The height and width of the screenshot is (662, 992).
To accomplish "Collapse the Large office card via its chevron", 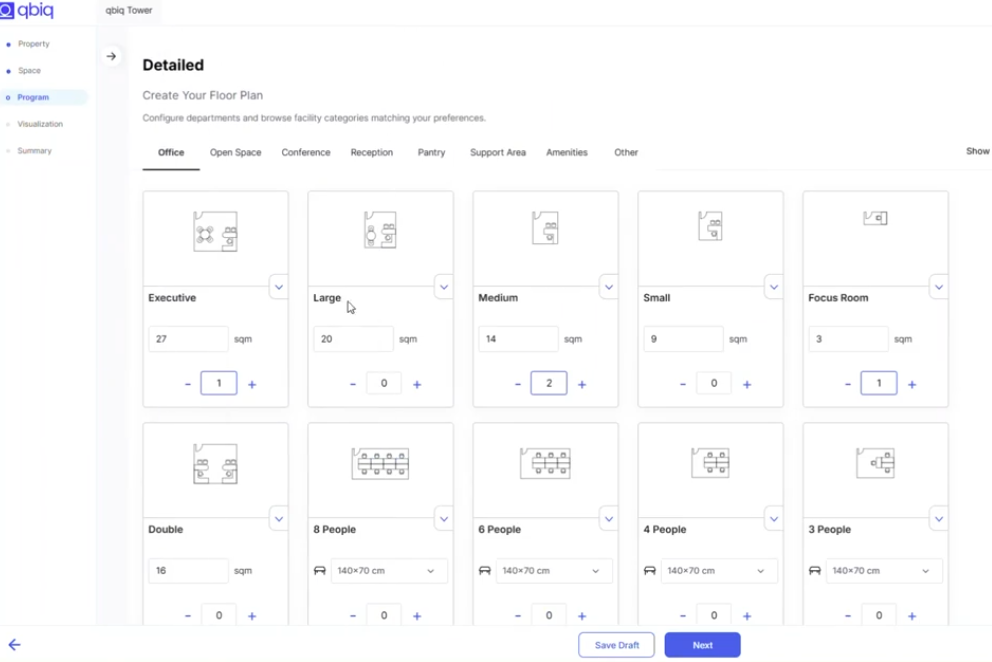I will click(444, 287).
